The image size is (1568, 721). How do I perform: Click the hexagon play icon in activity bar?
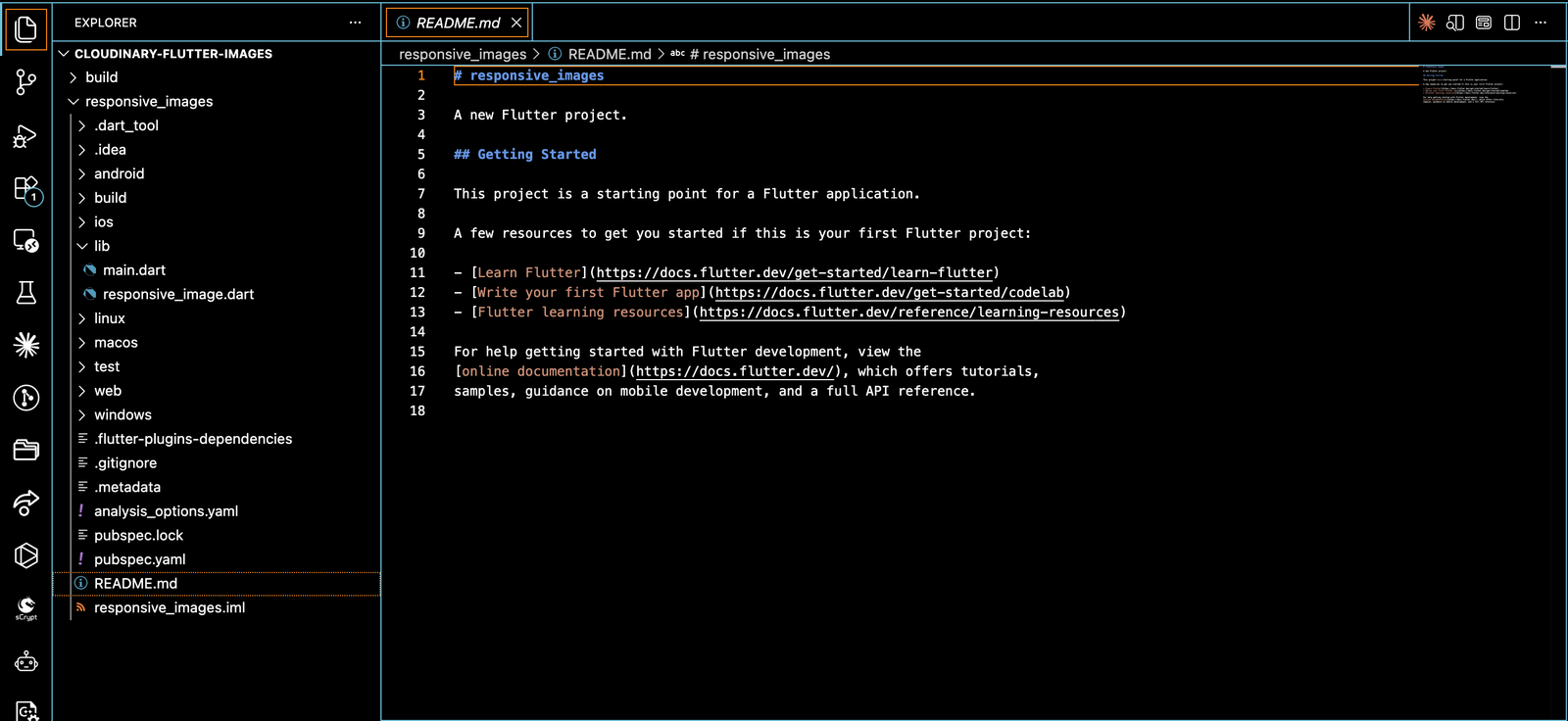click(x=26, y=555)
